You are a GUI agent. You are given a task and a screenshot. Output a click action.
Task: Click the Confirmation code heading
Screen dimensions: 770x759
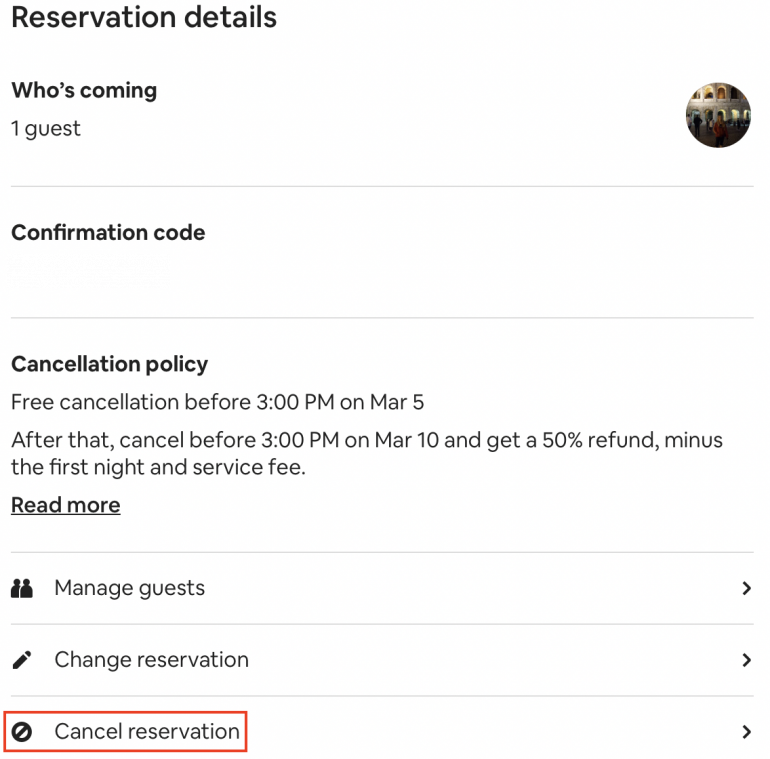(x=108, y=232)
